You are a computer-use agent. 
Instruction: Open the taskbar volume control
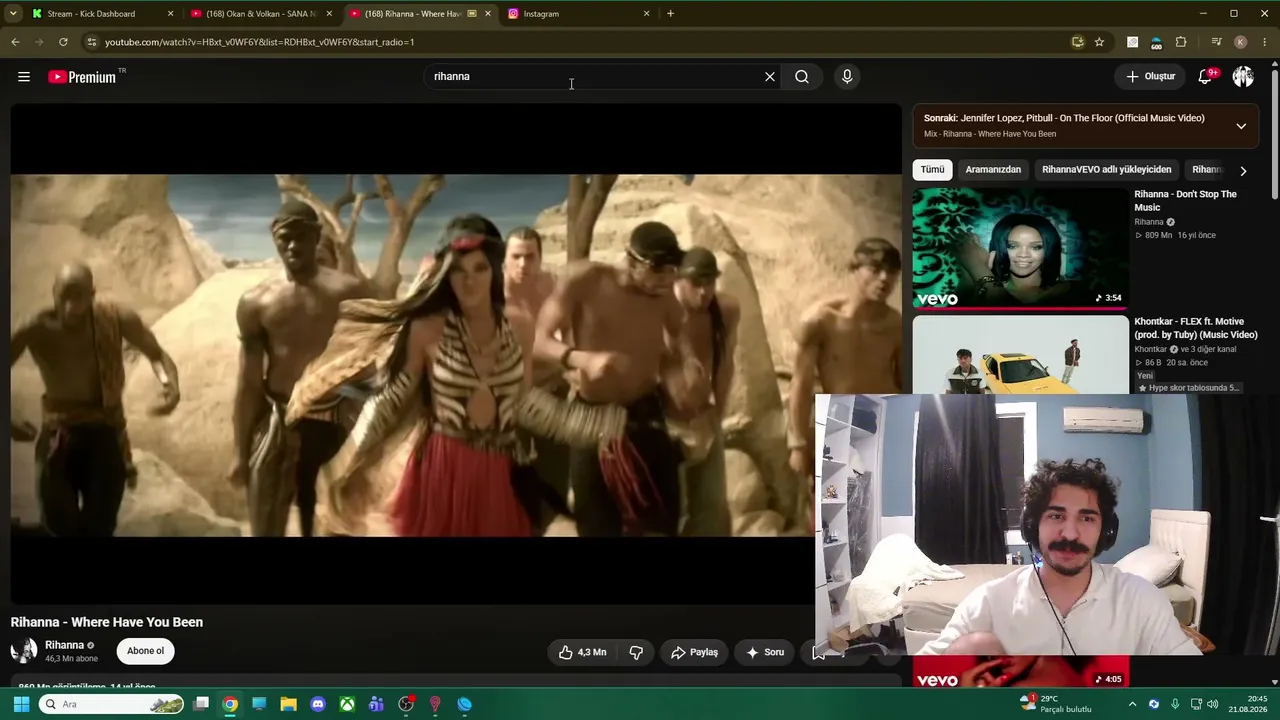click(x=1214, y=704)
